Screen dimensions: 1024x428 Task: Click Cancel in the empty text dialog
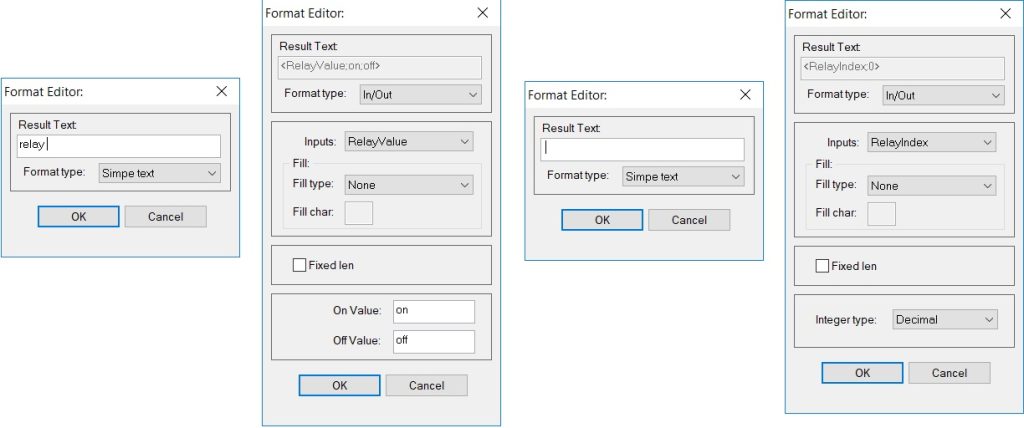click(x=689, y=220)
